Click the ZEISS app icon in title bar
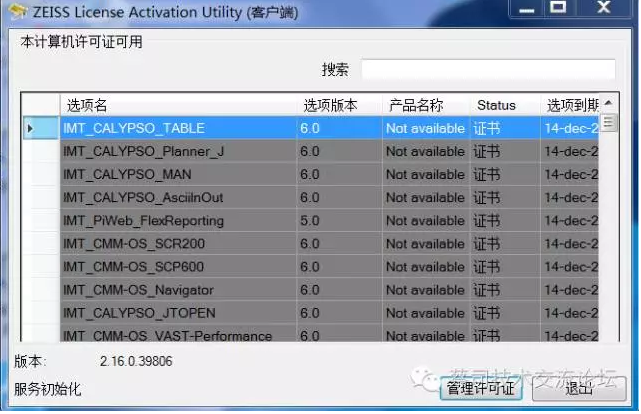The width and height of the screenshot is (641, 414). tap(18, 12)
